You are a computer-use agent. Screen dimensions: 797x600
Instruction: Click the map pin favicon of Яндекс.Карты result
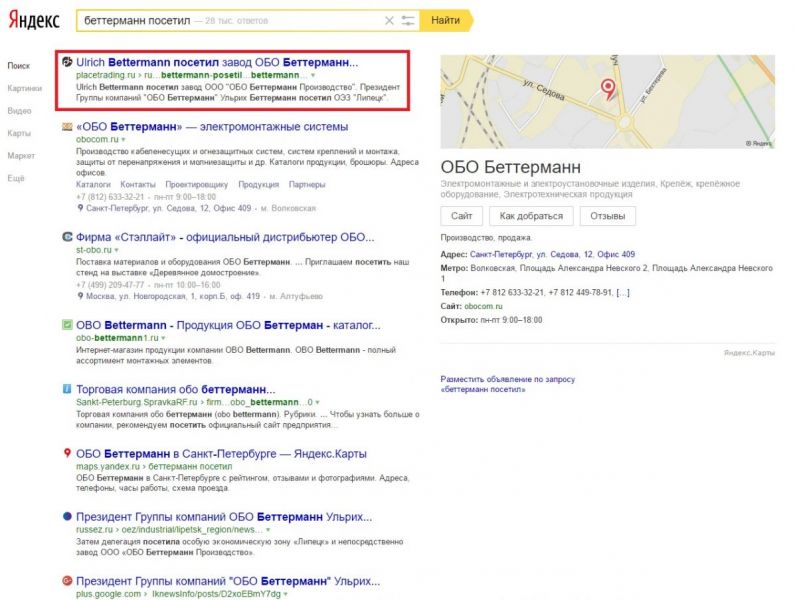(x=67, y=453)
